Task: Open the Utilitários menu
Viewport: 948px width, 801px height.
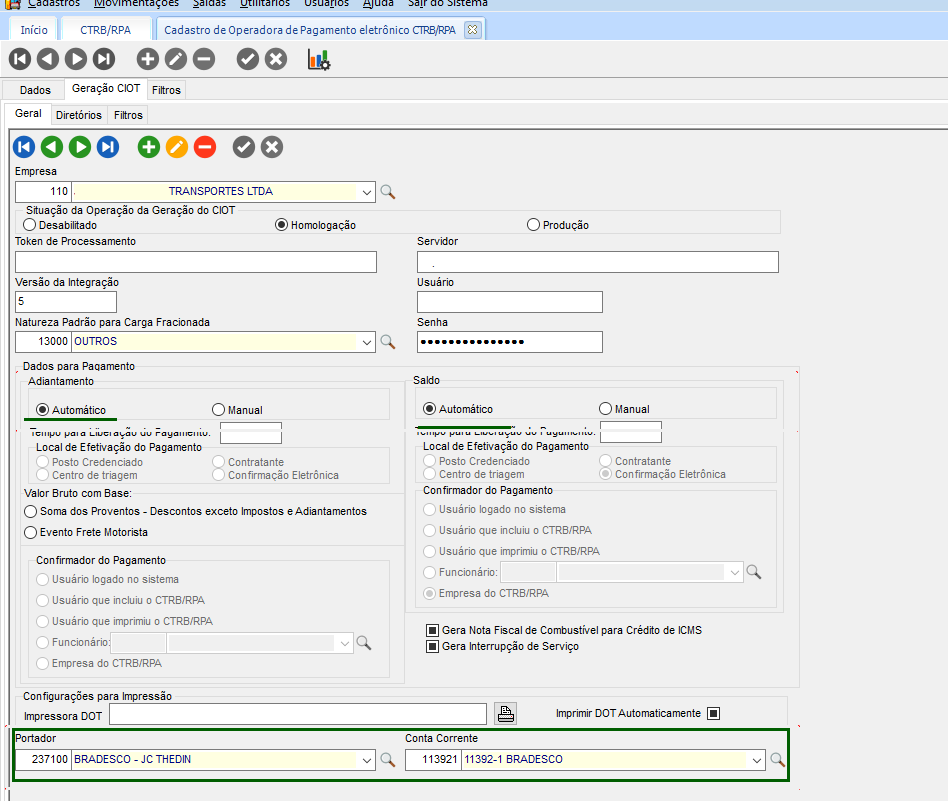Action: 266,3
